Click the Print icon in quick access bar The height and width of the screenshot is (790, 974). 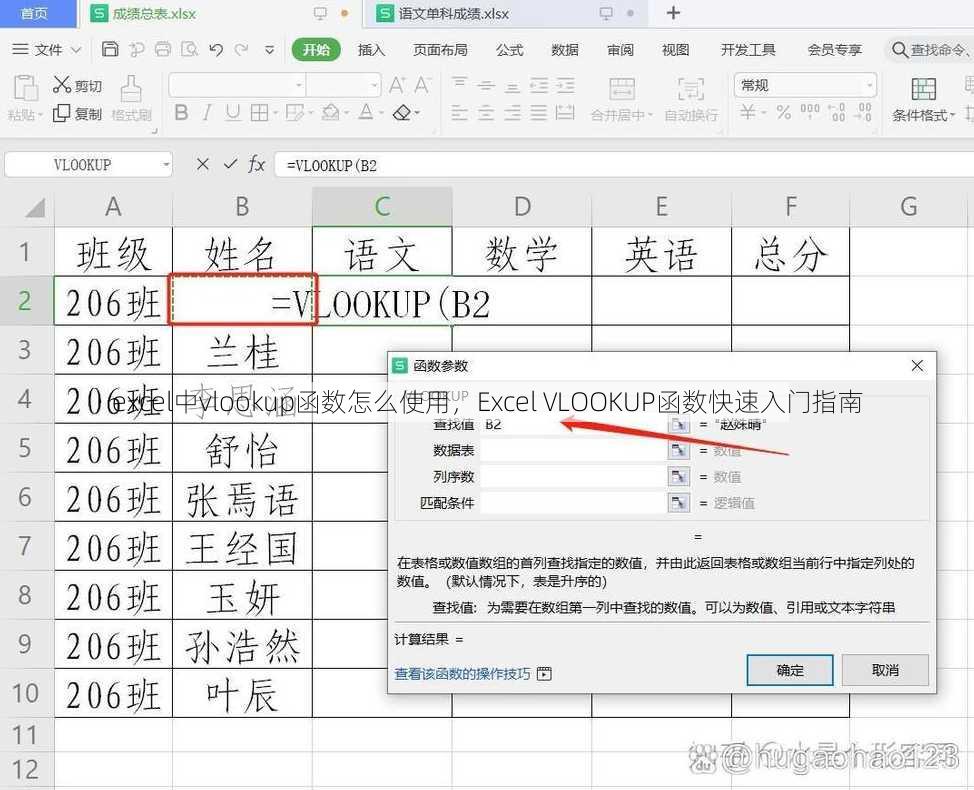pos(163,49)
